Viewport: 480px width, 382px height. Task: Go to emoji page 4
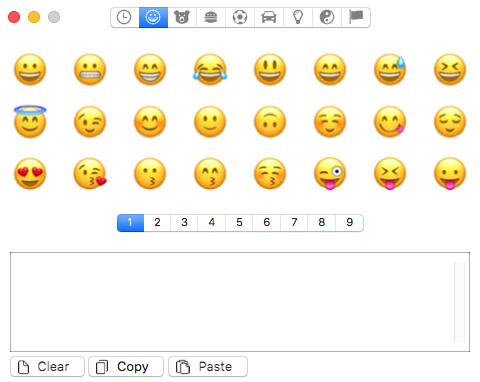coord(212,223)
